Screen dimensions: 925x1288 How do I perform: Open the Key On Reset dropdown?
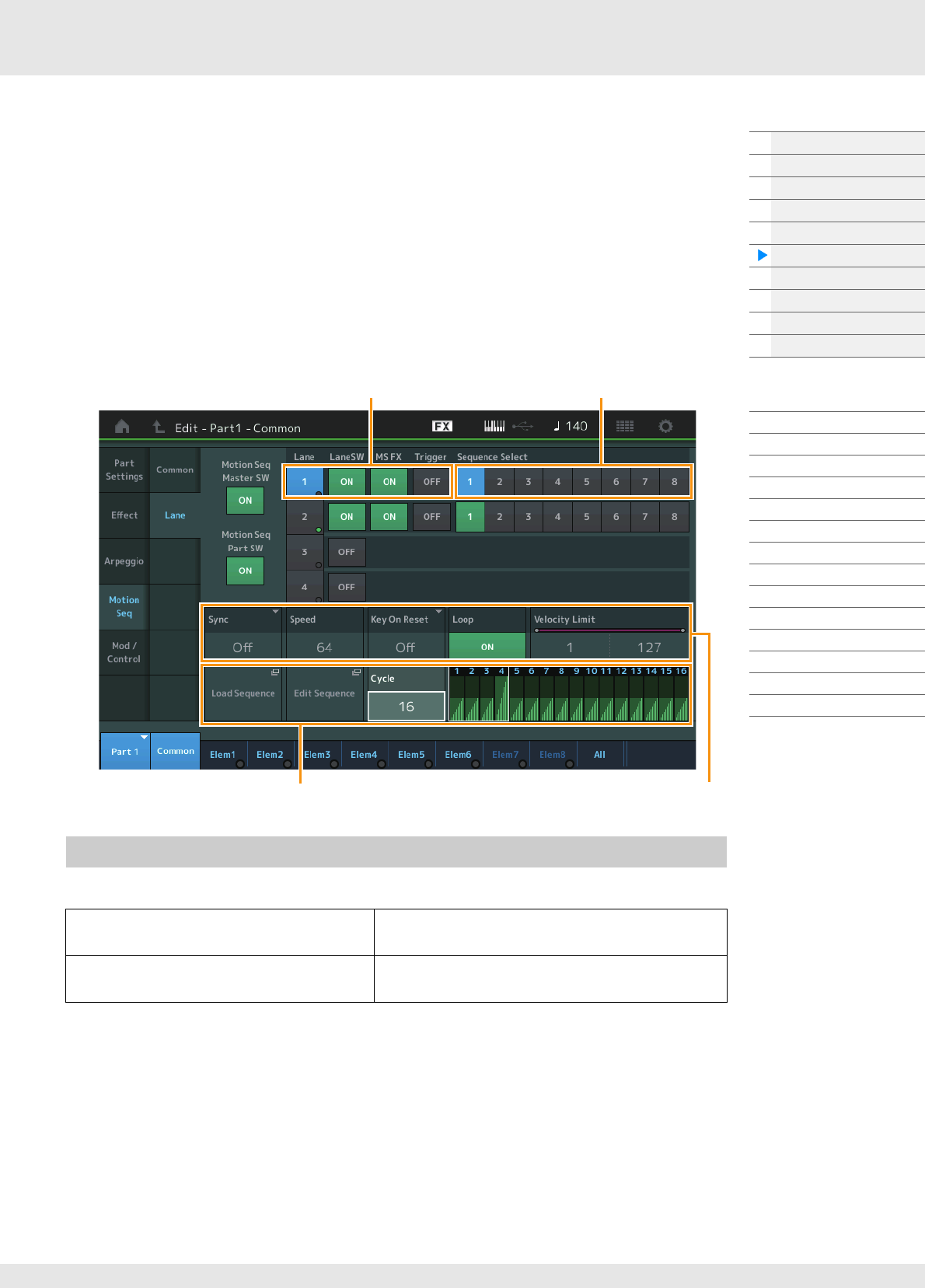click(x=405, y=634)
